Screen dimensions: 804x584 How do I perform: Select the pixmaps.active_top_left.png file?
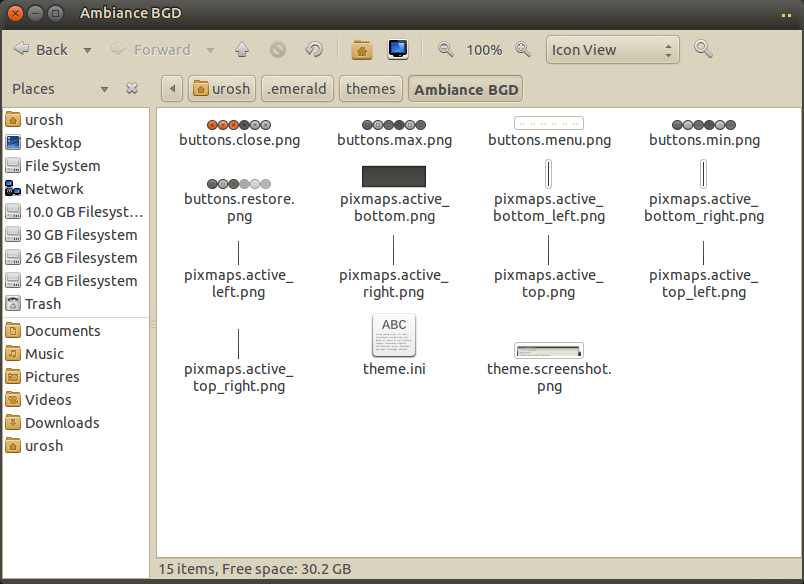point(704,271)
